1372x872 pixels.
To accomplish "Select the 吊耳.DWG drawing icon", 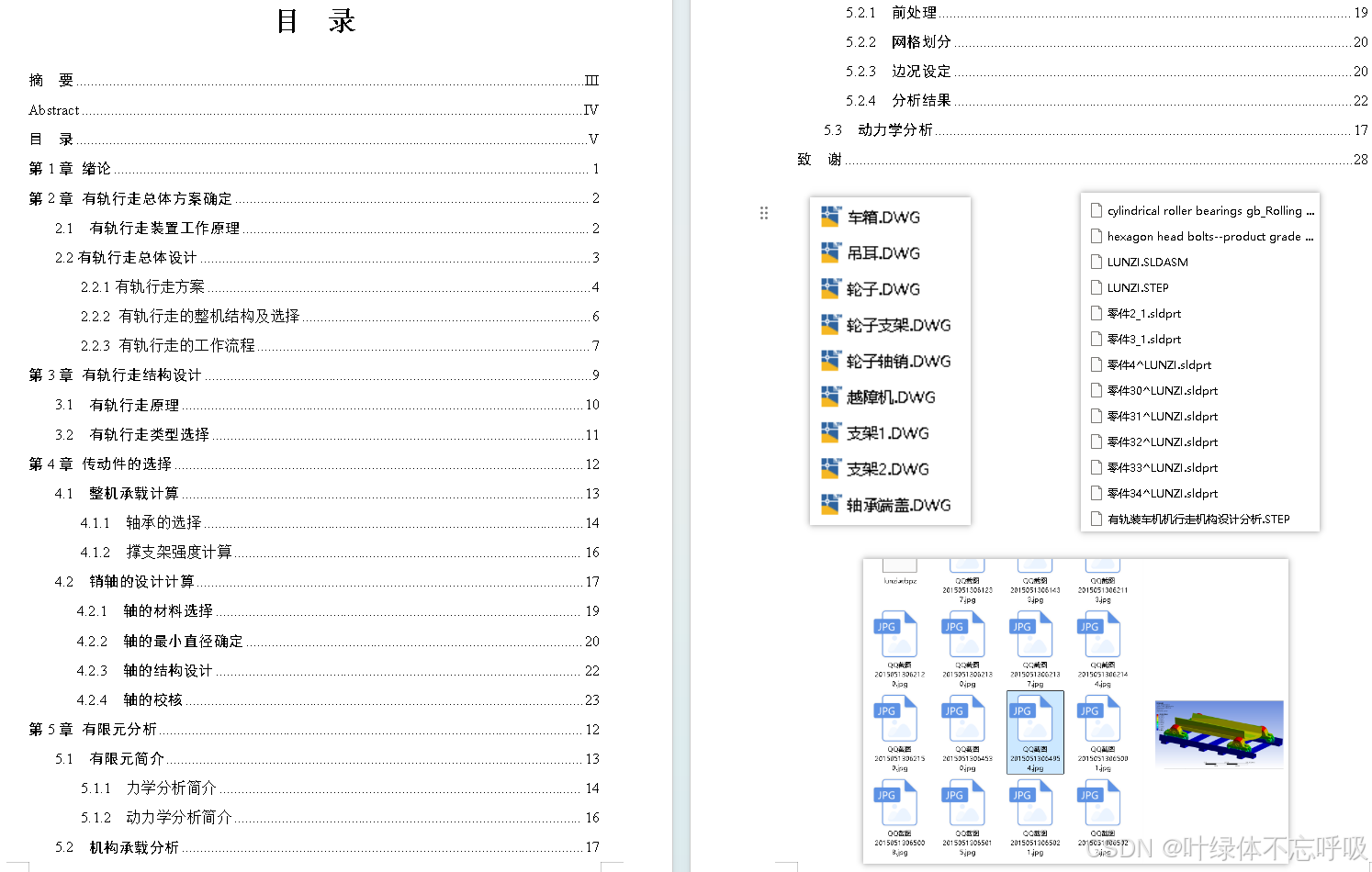I will pyautogui.click(x=830, y=252).
